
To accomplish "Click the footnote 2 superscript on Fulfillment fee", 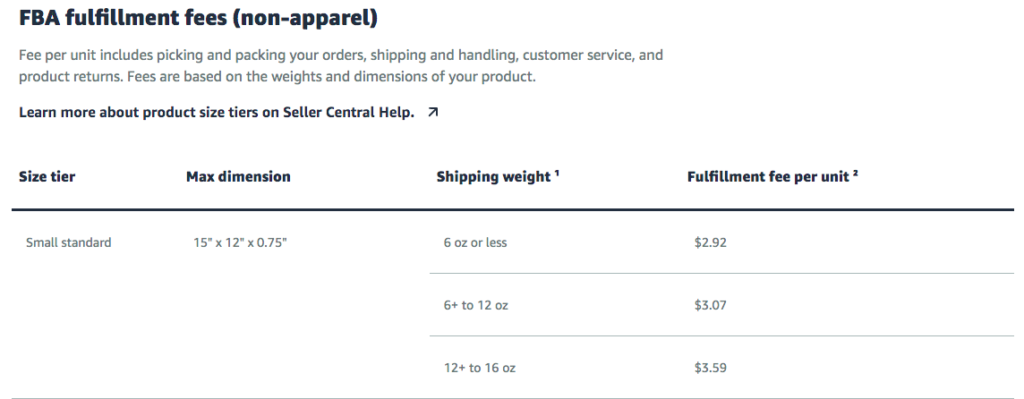I will click(x=854, y=173).
